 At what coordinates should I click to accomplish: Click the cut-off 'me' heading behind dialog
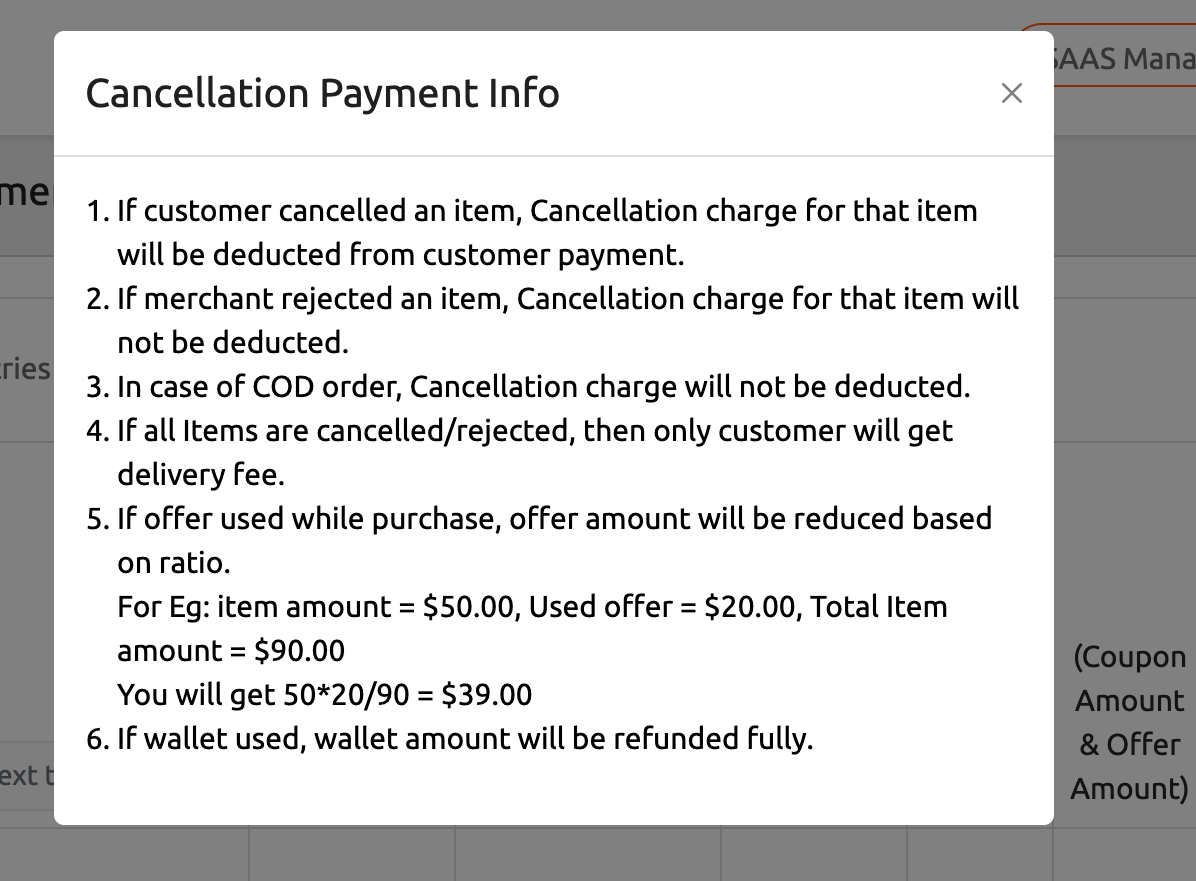click(x=24, y=192)
